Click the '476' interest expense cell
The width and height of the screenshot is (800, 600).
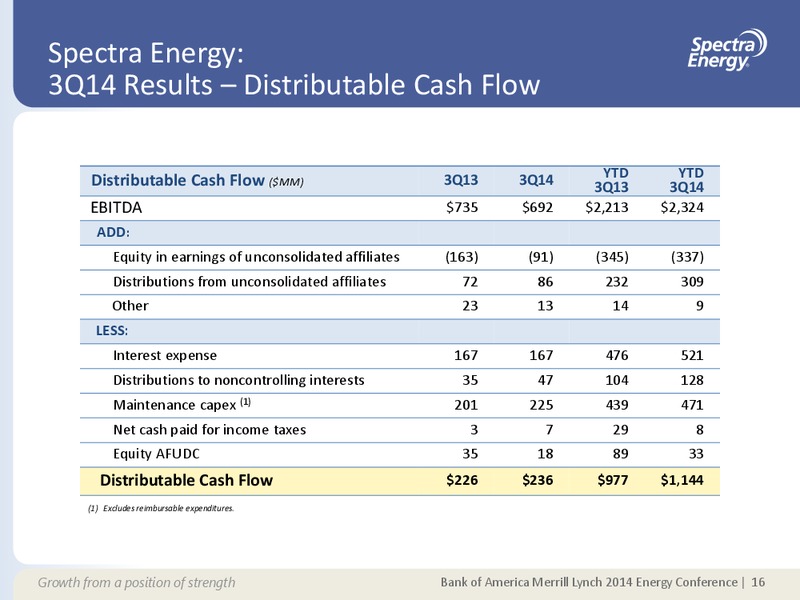[x=616, y=355]
